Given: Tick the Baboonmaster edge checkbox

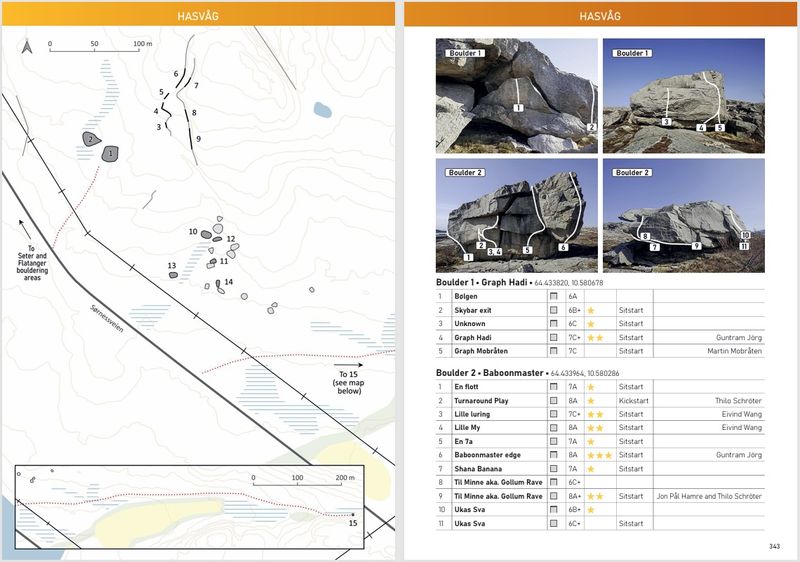Looking at the screenshot, I should [554, 454].
